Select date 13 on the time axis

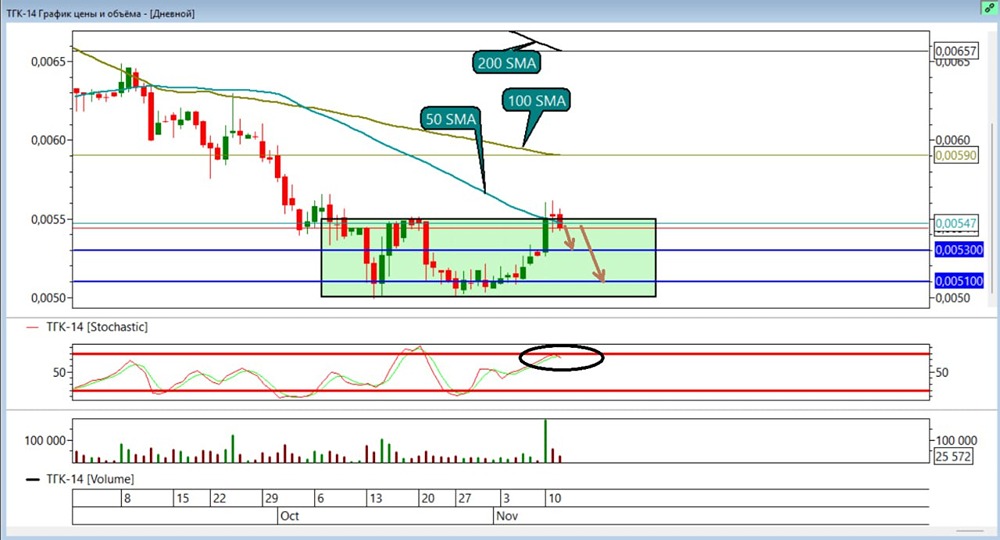click(x=376, y=498)
